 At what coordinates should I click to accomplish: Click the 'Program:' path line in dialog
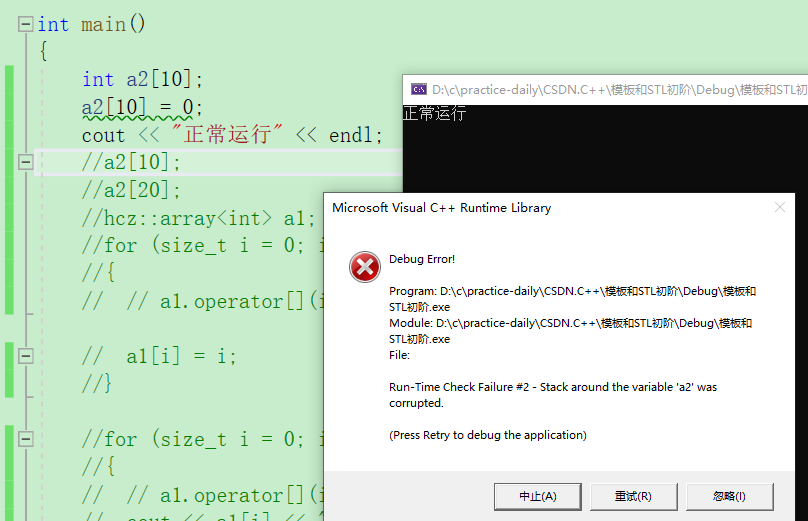pos(573,299)
